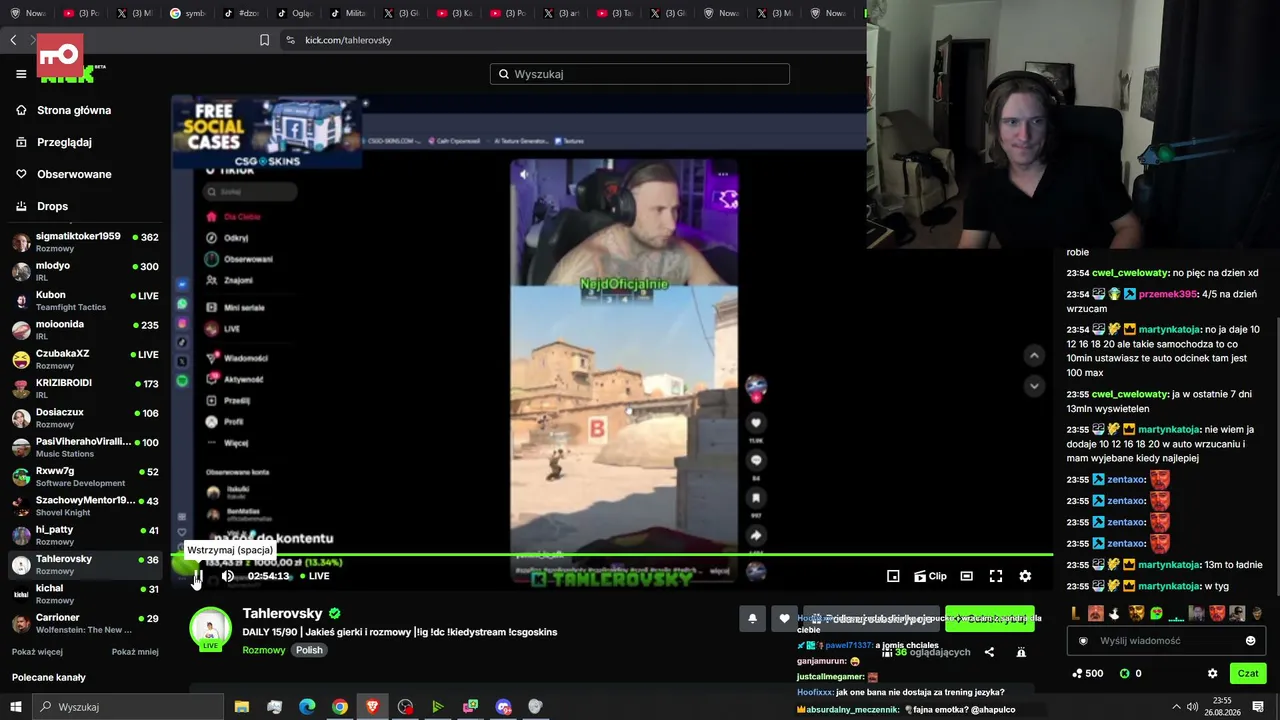Click the report icon beside the share icon
This screenshot has width=1280, height=720.
(x=1021, y=652)
